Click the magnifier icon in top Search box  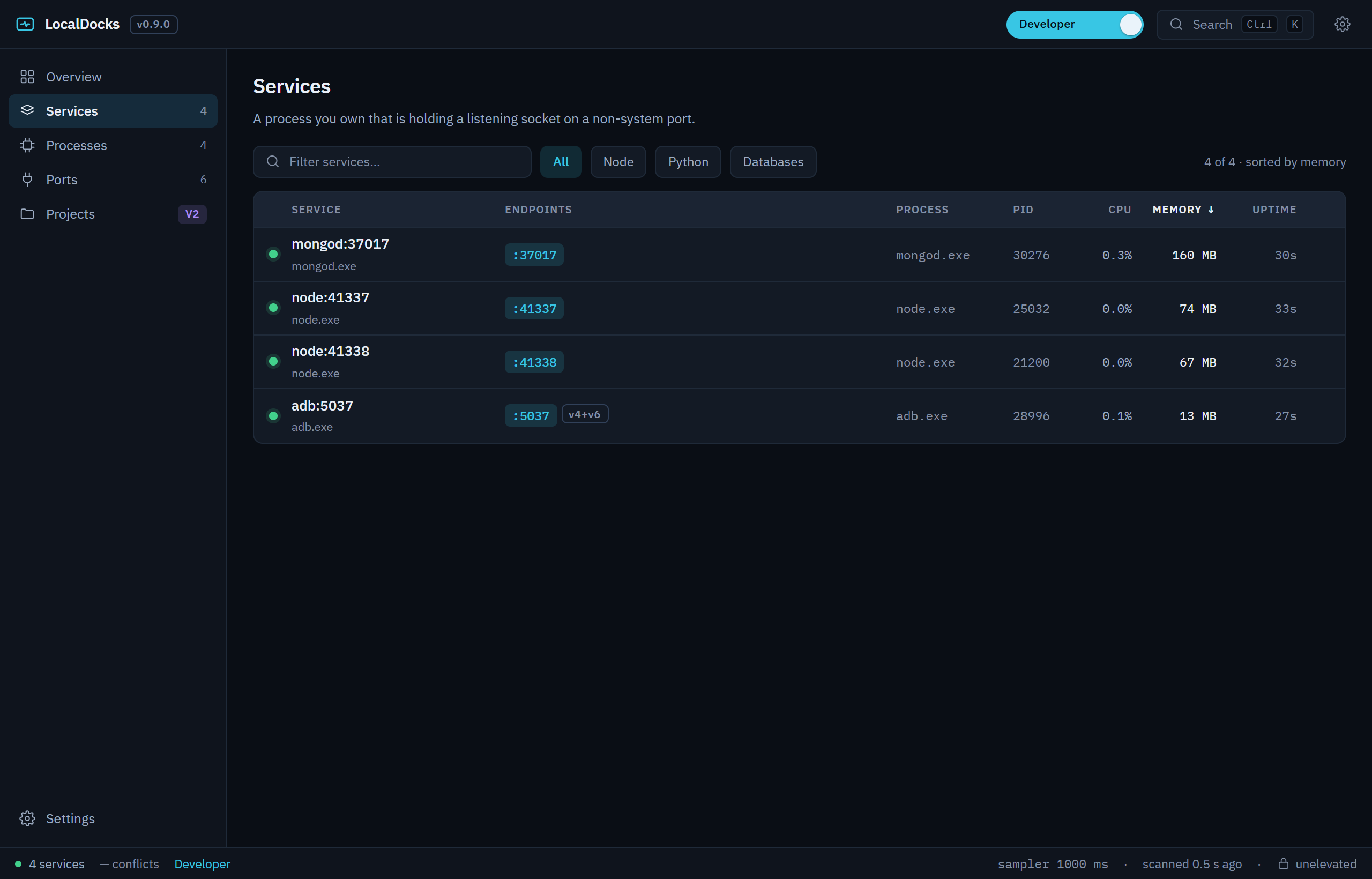[1176, 24]
